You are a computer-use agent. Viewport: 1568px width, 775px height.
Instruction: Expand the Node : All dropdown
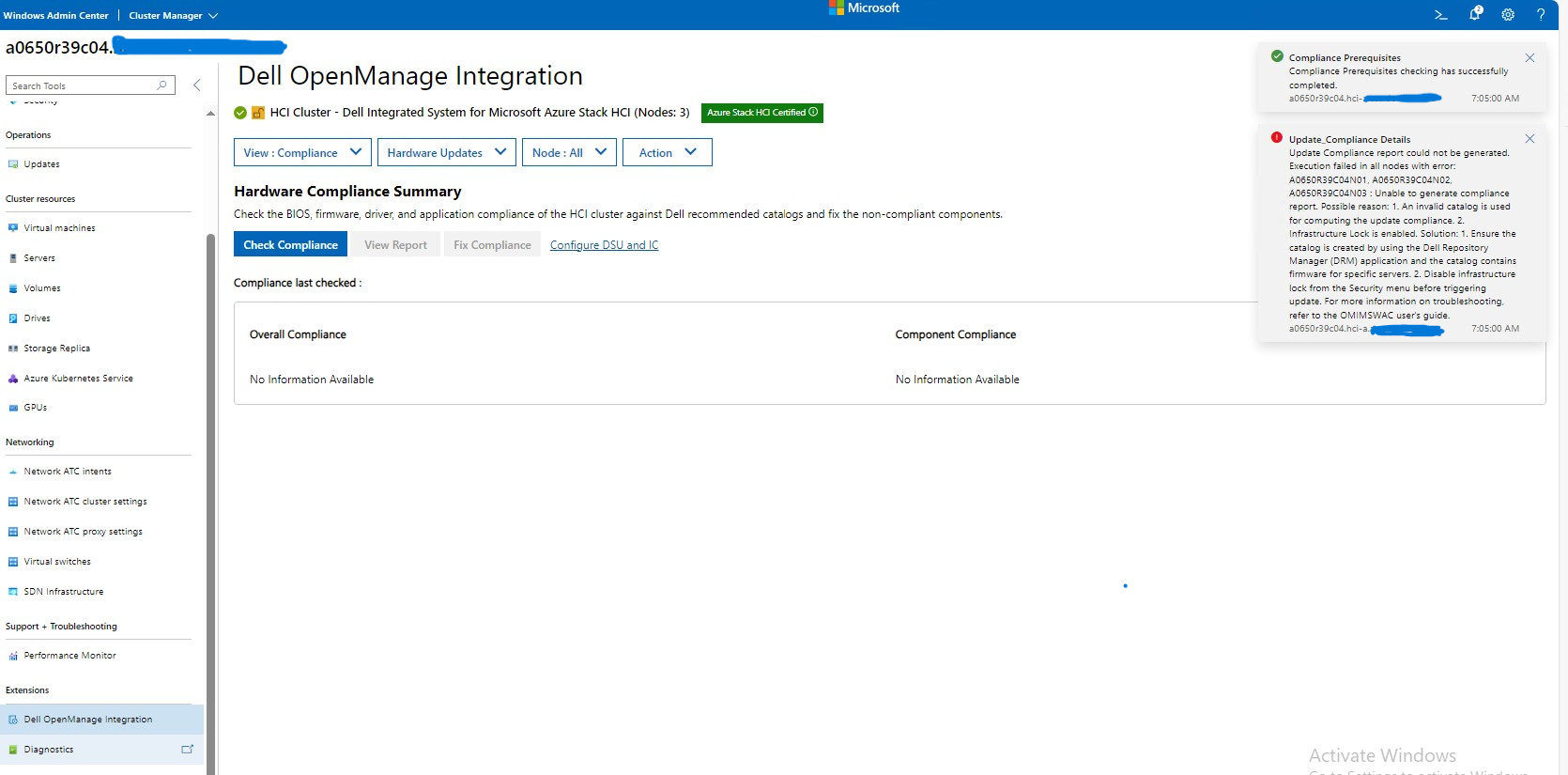point(569,152)
